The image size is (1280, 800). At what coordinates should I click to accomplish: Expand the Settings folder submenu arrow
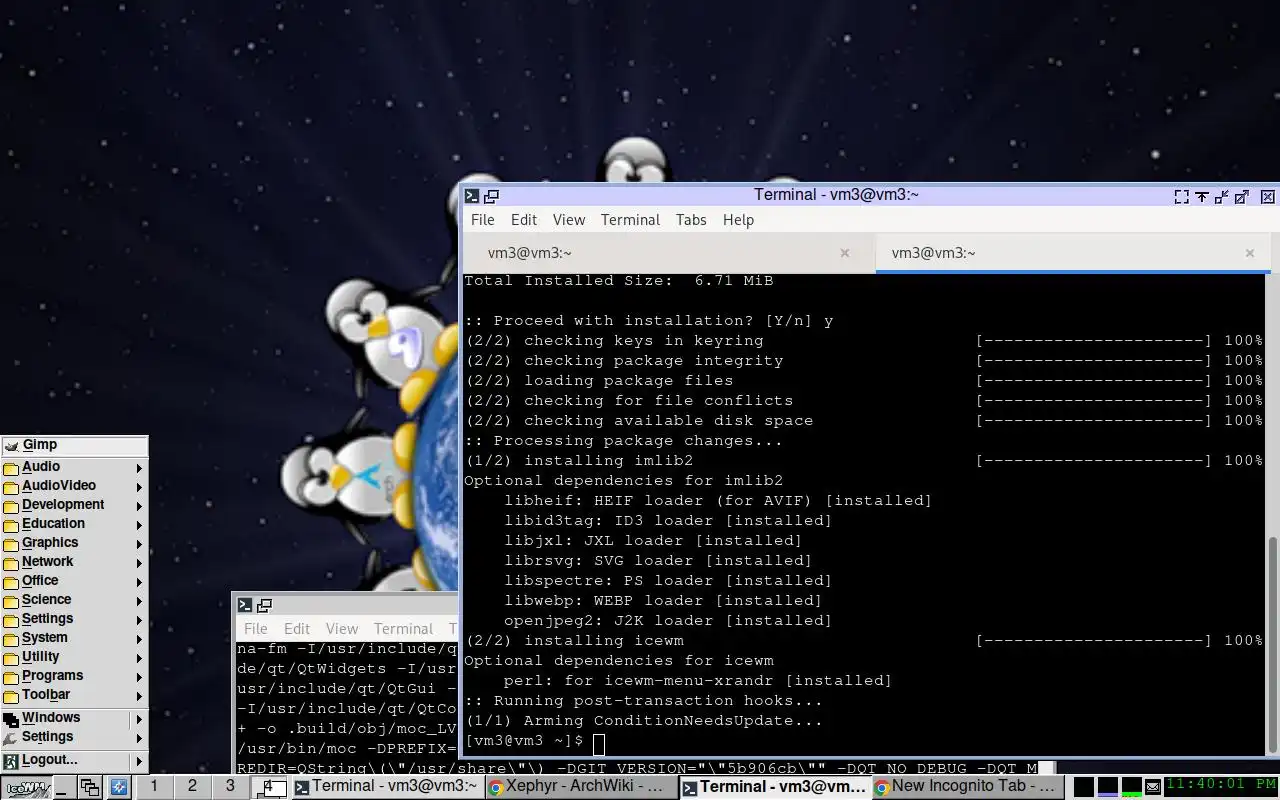(139, 620)
